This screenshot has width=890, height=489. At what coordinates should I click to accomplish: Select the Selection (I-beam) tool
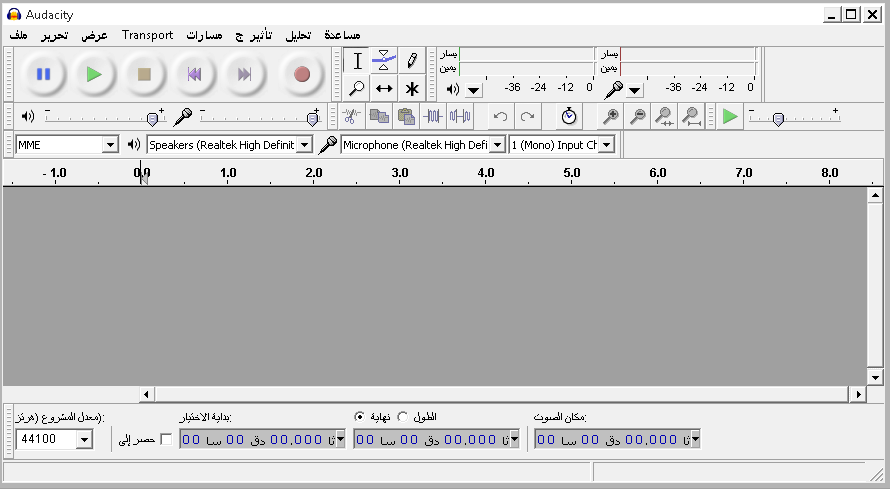coord(357,61)
